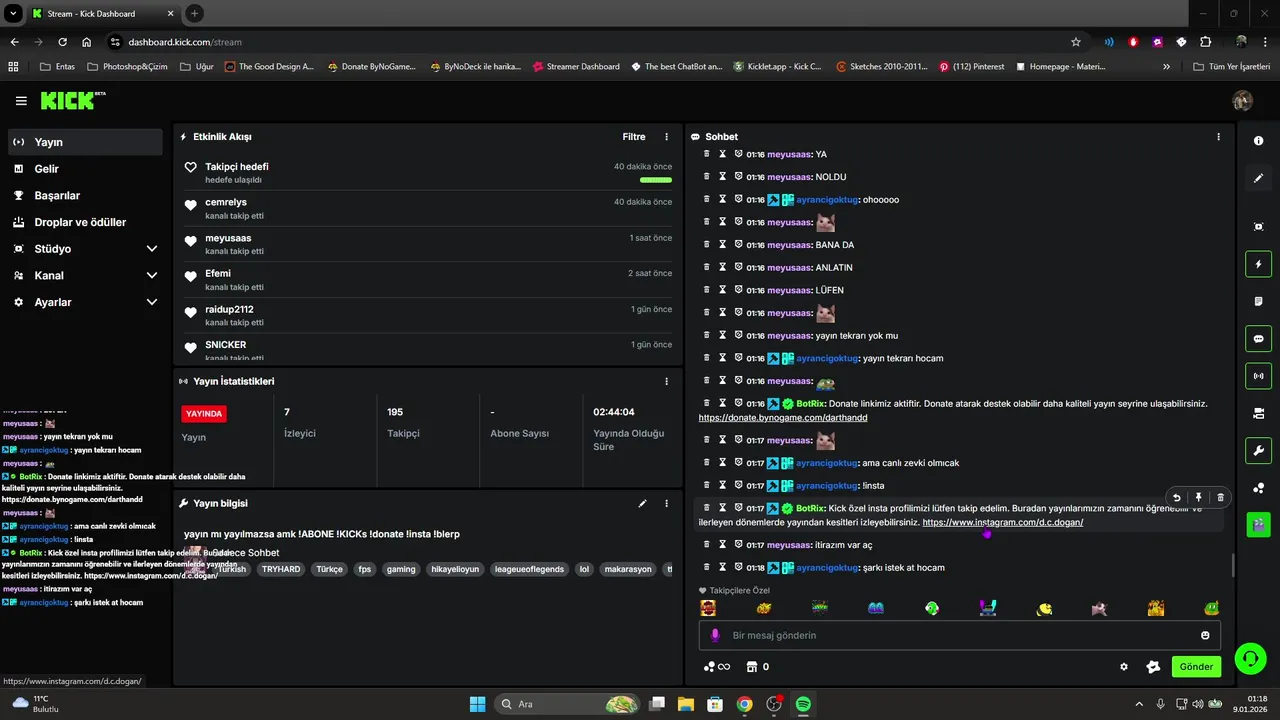Switch to Stream - Kick Dashboard browser tab
The width and height of the screenshot is (1280, 720).
coord(103,13)
